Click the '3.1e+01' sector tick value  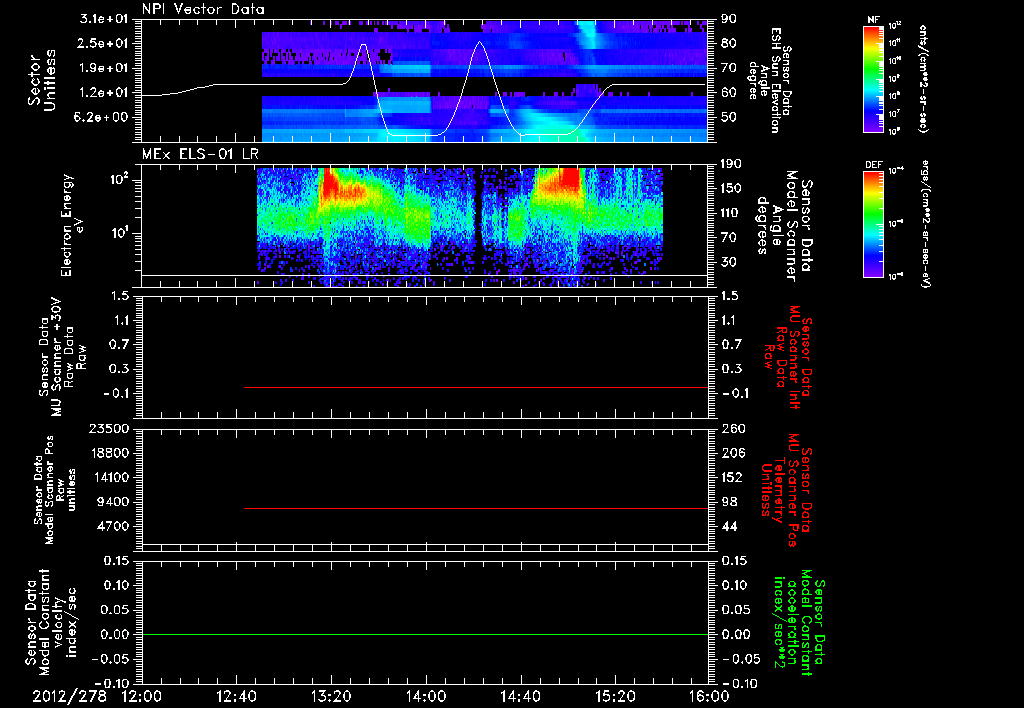pyautogui.click(x=104, y=19)
